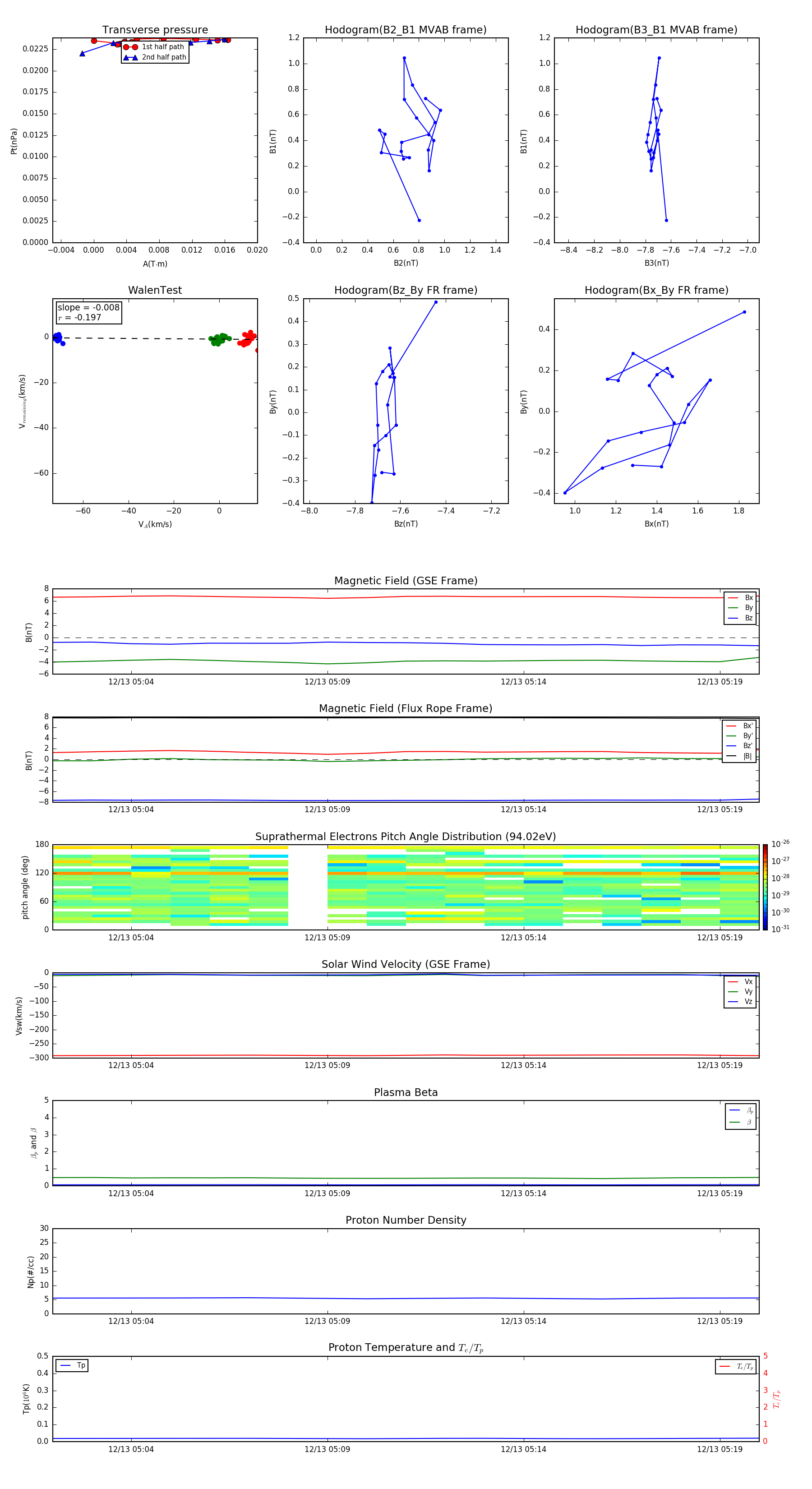This screenshot has height=1489, width=812.
Task: Select "|B|" in the Flux Rope legend
Action: 739,756
